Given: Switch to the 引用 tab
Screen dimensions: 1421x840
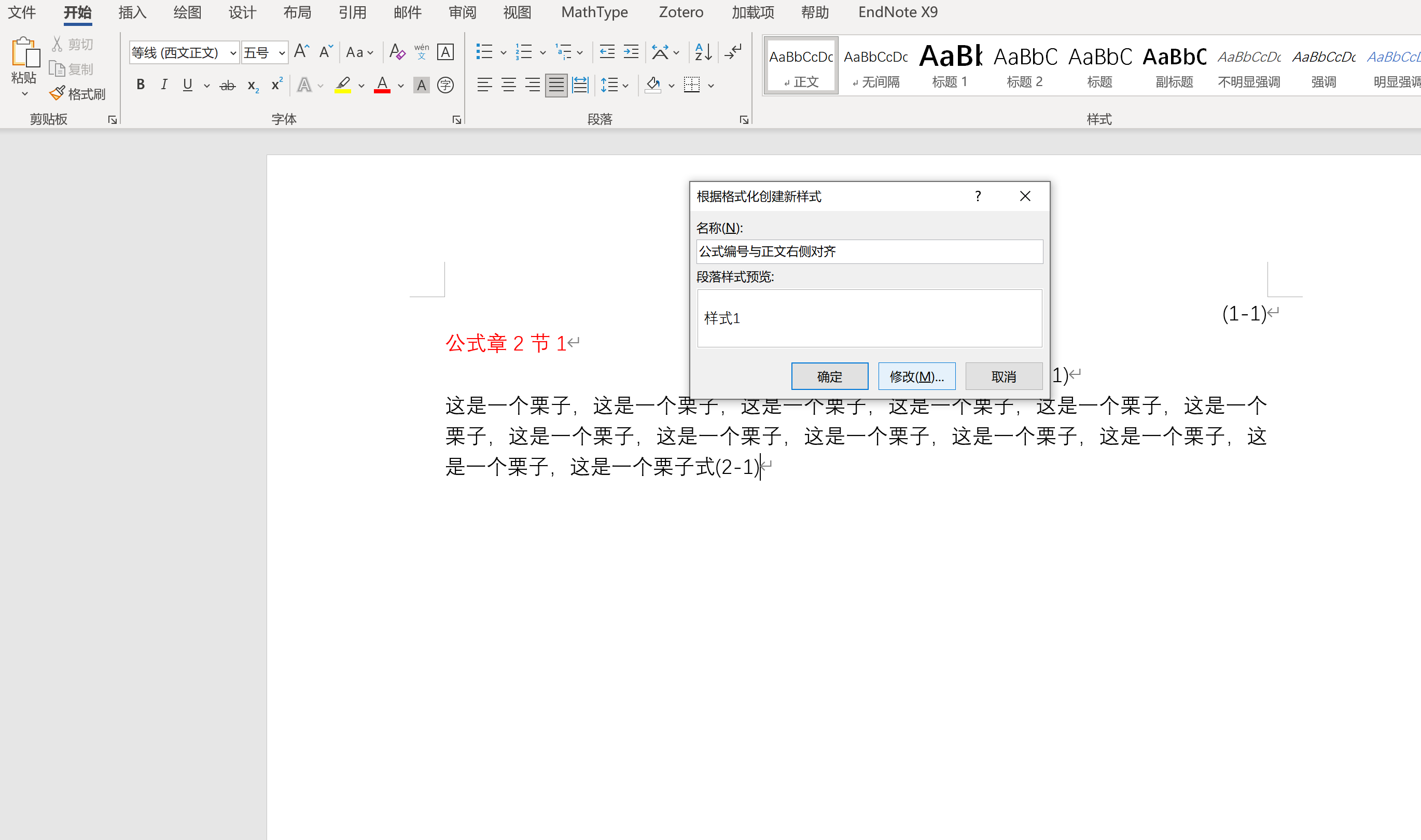Looking at the screenshot, I should click(x=352, y=12).
